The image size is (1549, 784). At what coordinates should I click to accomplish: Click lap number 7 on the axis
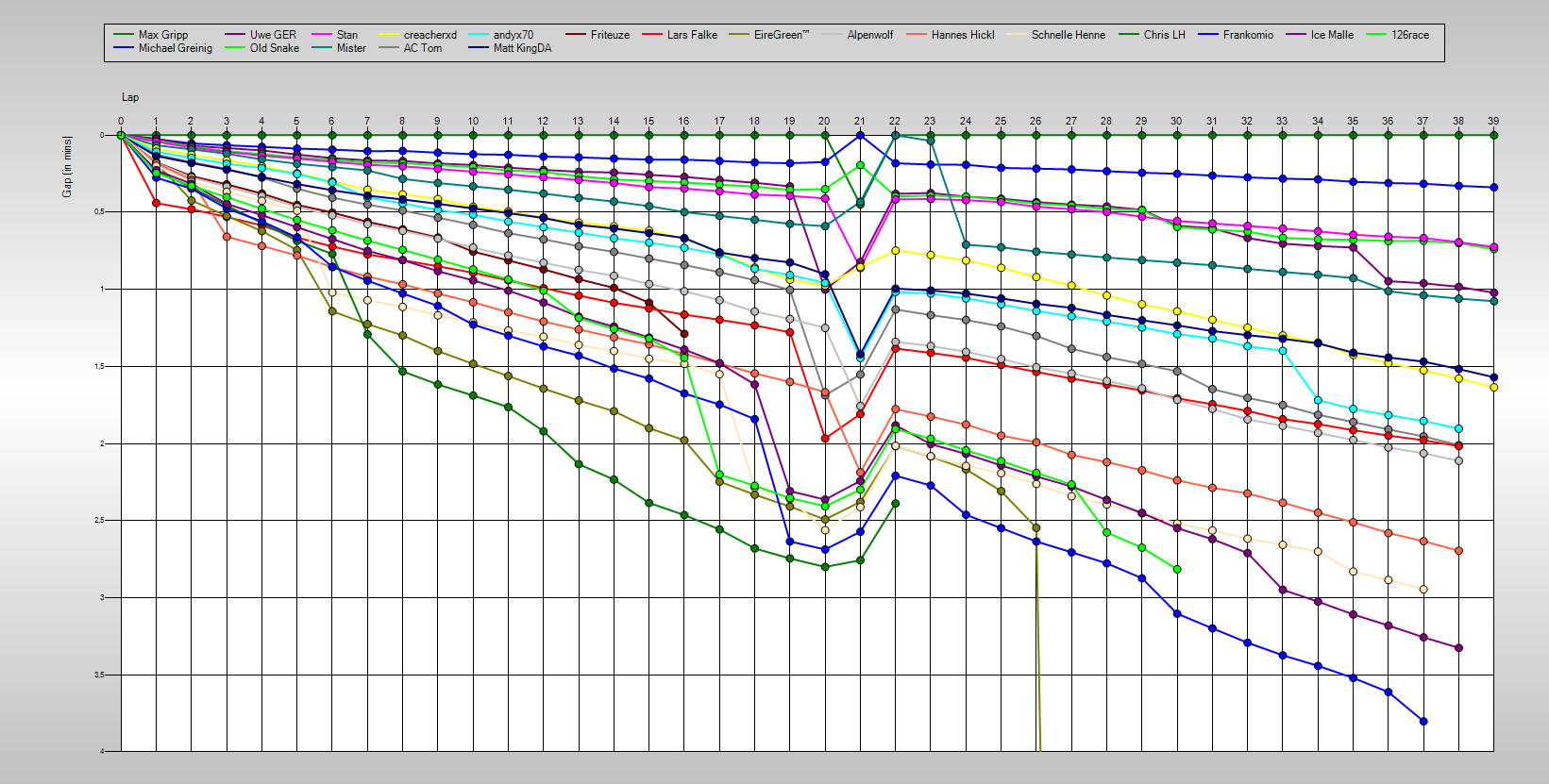tap(367, 121)
